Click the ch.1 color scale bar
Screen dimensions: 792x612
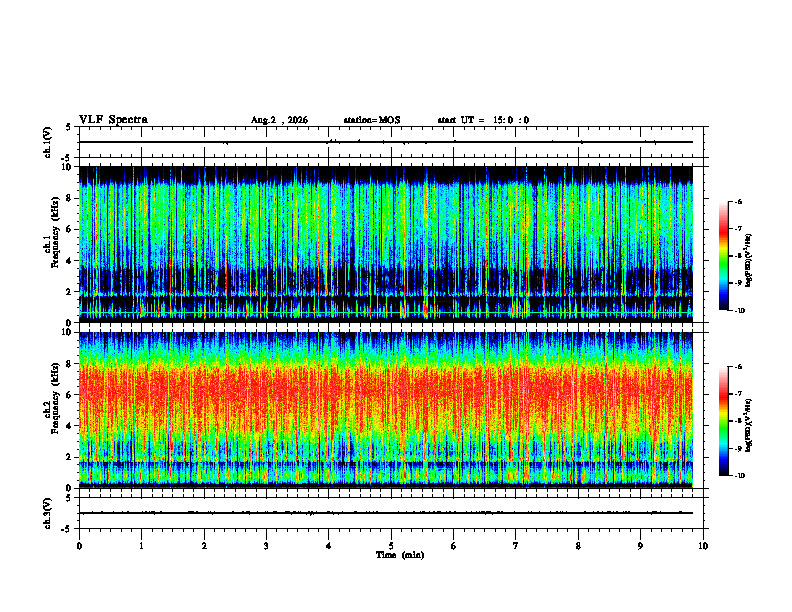tap(723, 256)
